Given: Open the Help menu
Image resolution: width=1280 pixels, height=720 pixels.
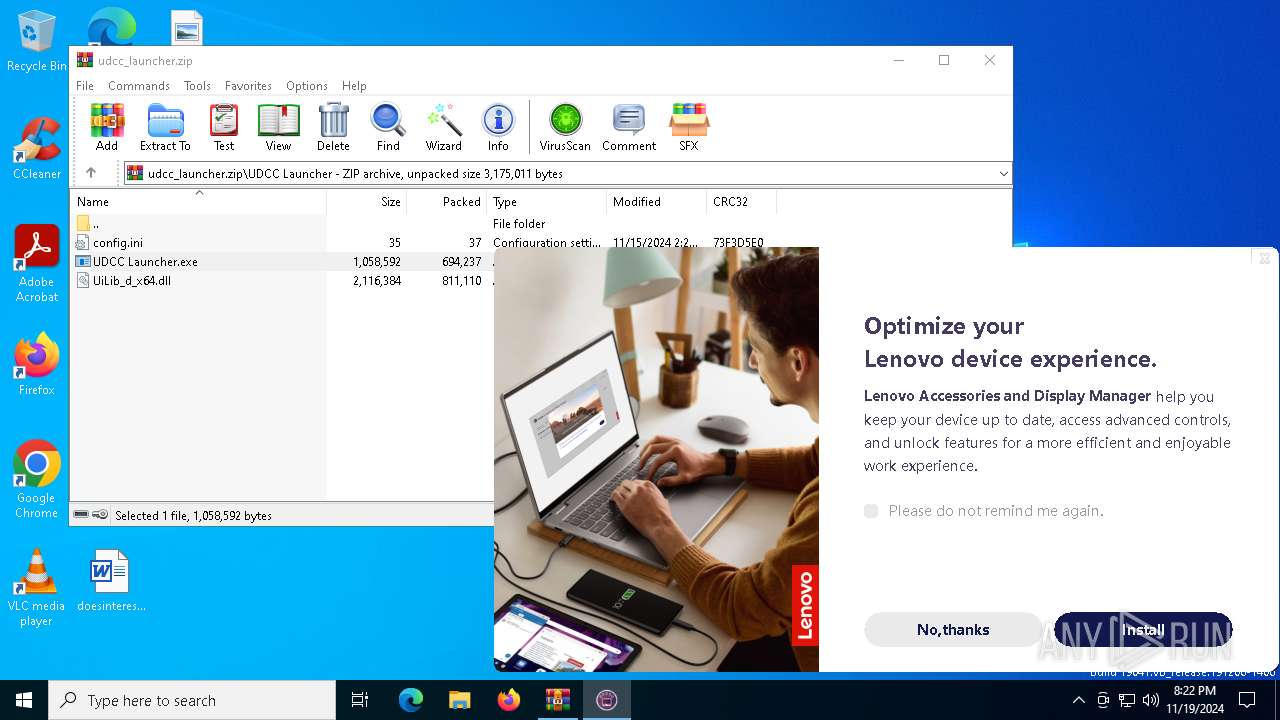Looking at the screenshot, I should (354, 86).
